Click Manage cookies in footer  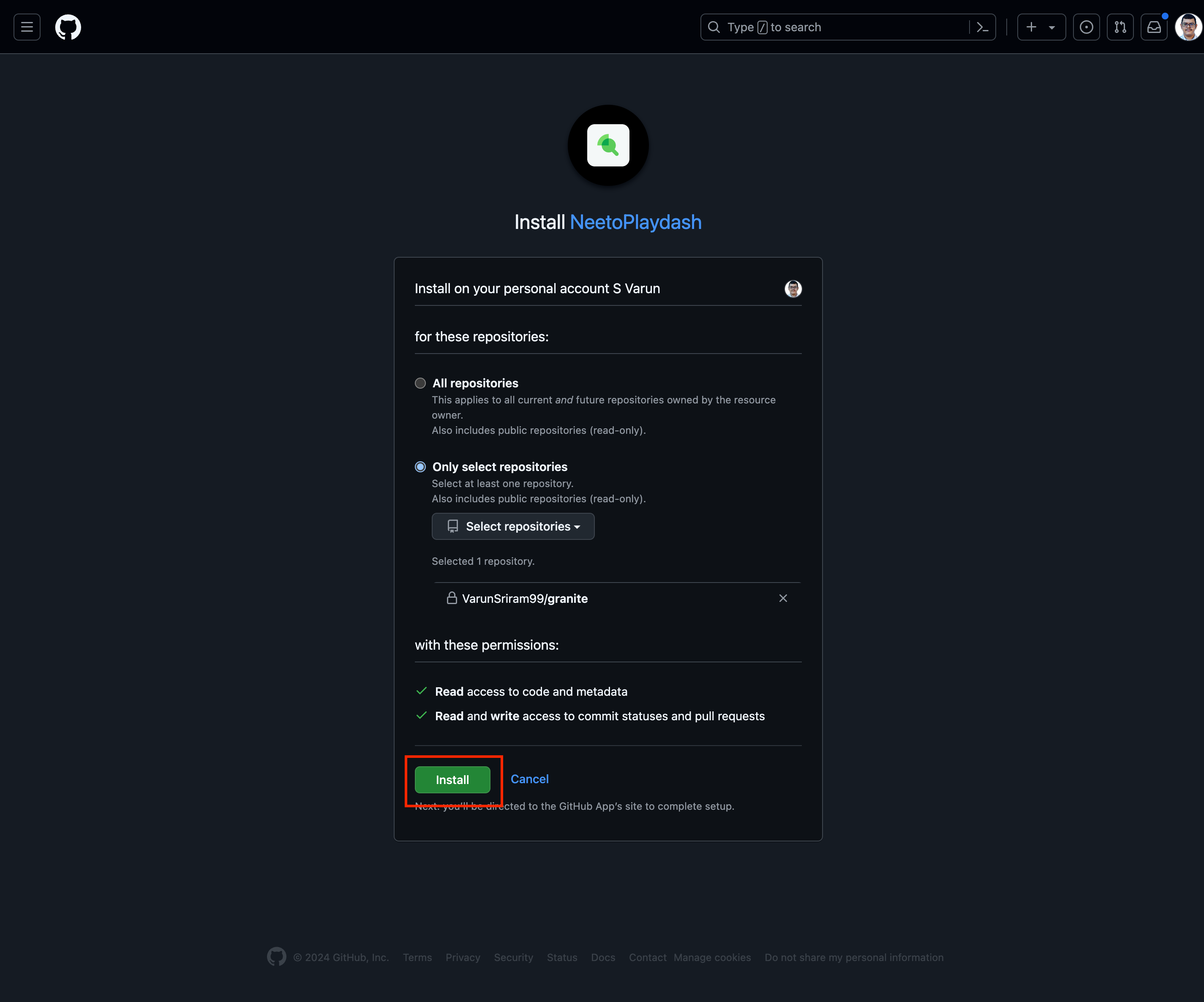coord(712,957)
